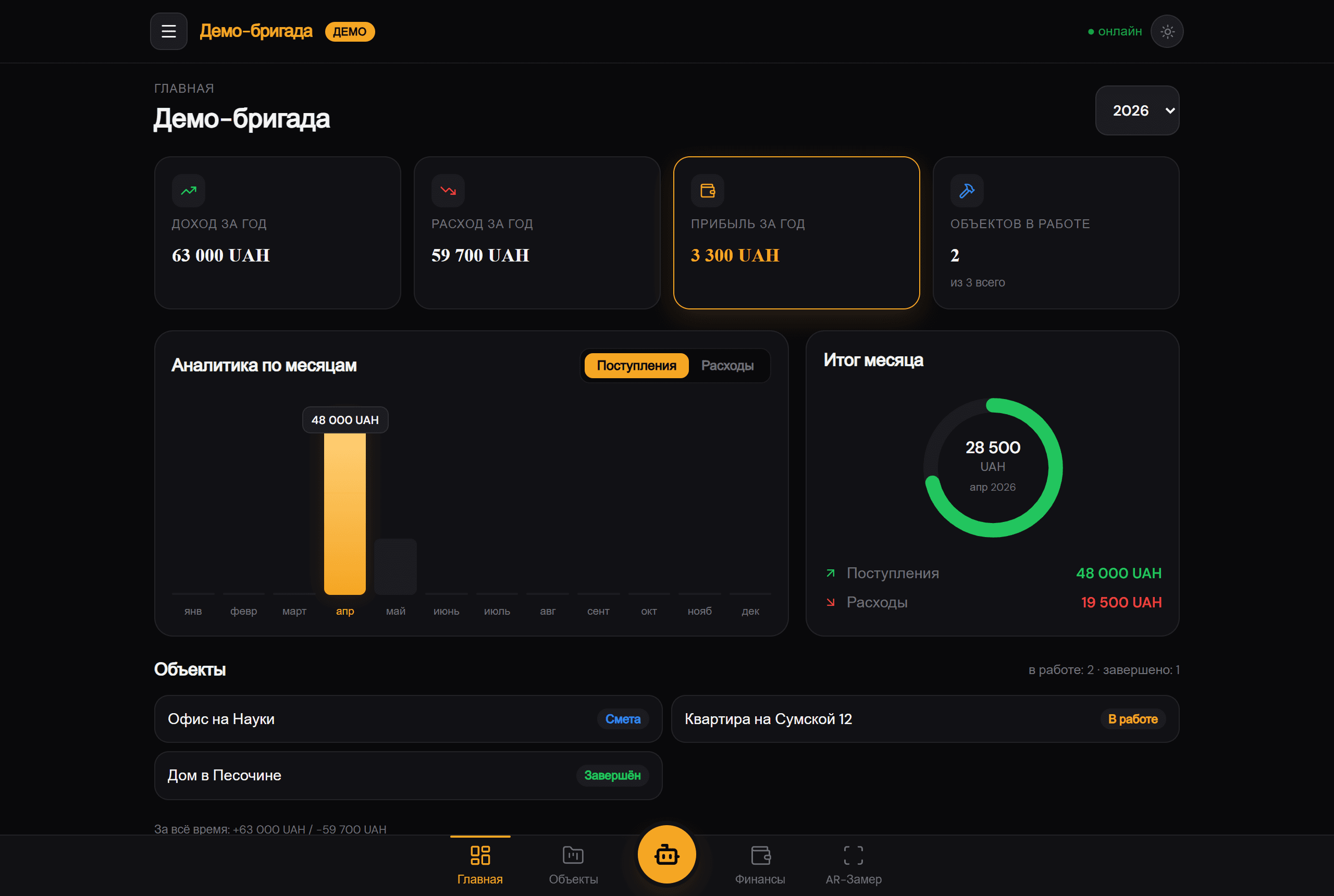Select the Прибыль за год card
Screen dimensions: 1334x896
pos(797,233)
